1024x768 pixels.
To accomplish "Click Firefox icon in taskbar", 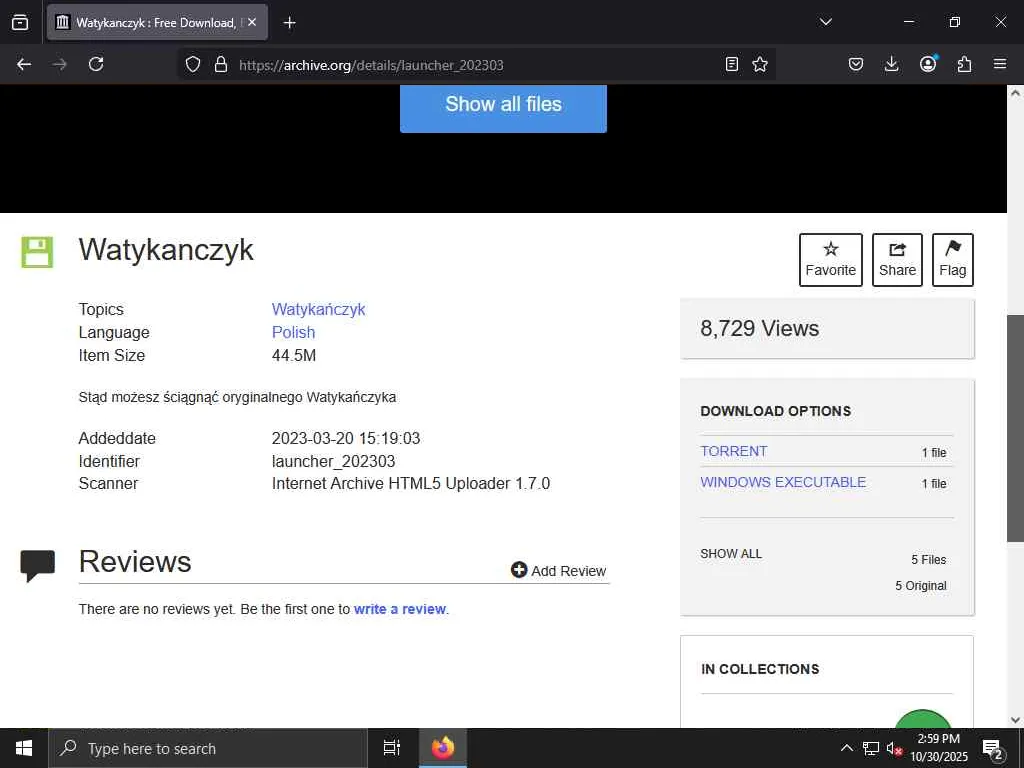I will (x=443, y=748).
